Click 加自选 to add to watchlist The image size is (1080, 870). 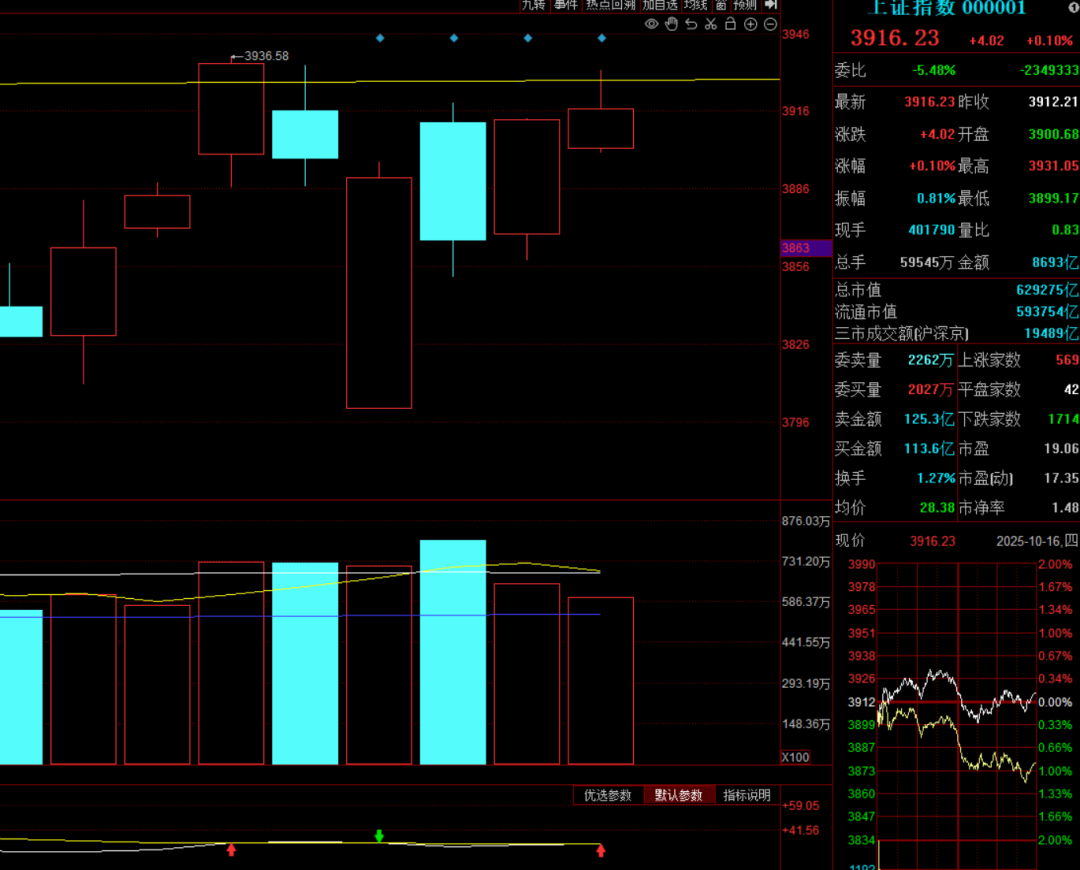(660, 5)
